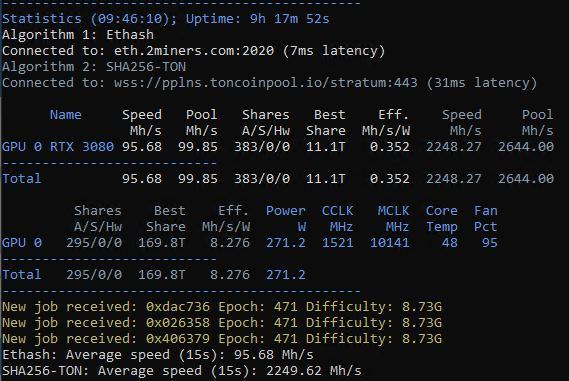Click the Statistics uptime header line
This screenshot has width=569, height=381.
click(166, 19)
